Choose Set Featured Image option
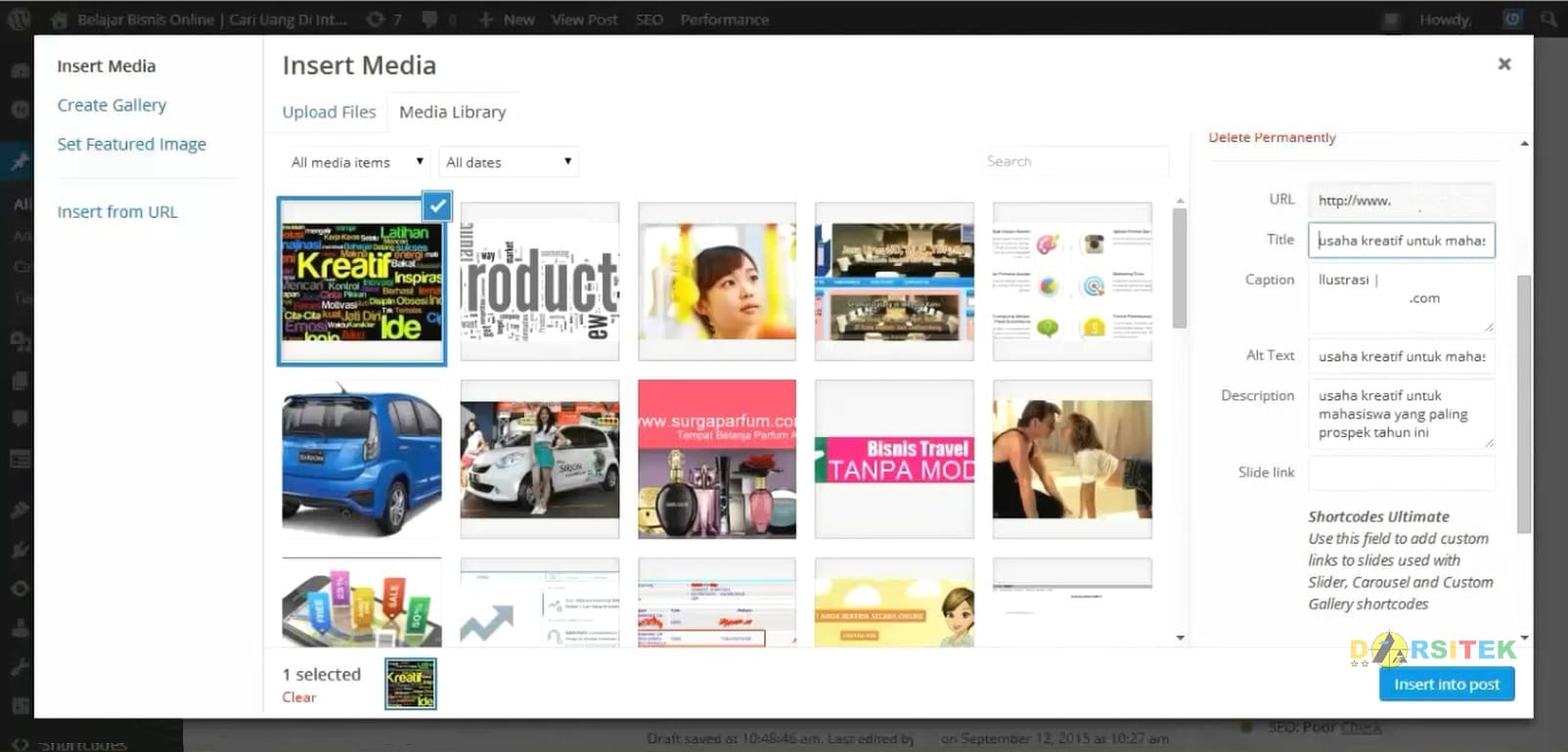Screen dimensions: 1568x752 click(x=131, y=145)
